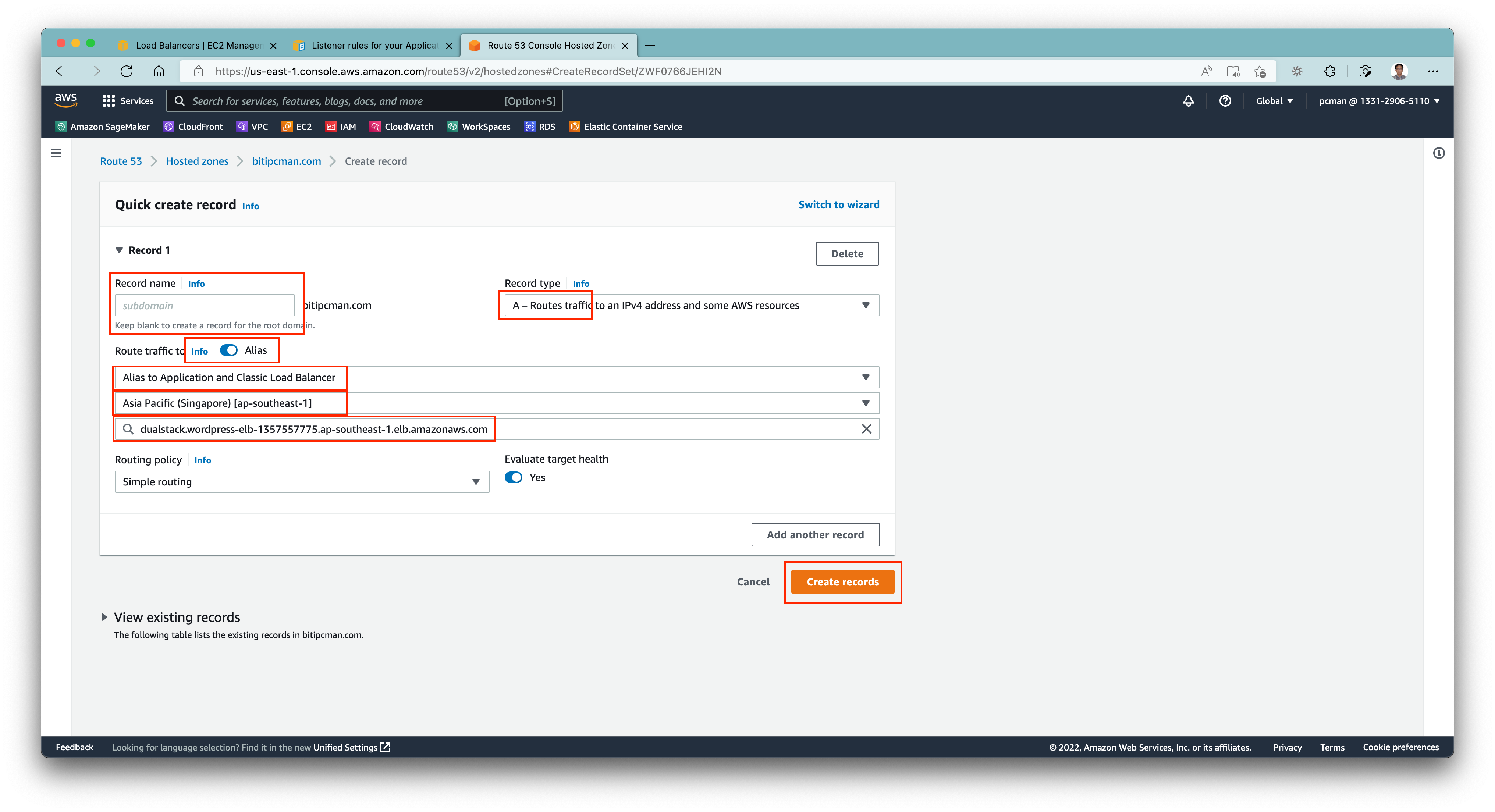This screenshot has height=812, width=1495.
Task: Open the CloudWatch shortcut
Action: (402, 127)
